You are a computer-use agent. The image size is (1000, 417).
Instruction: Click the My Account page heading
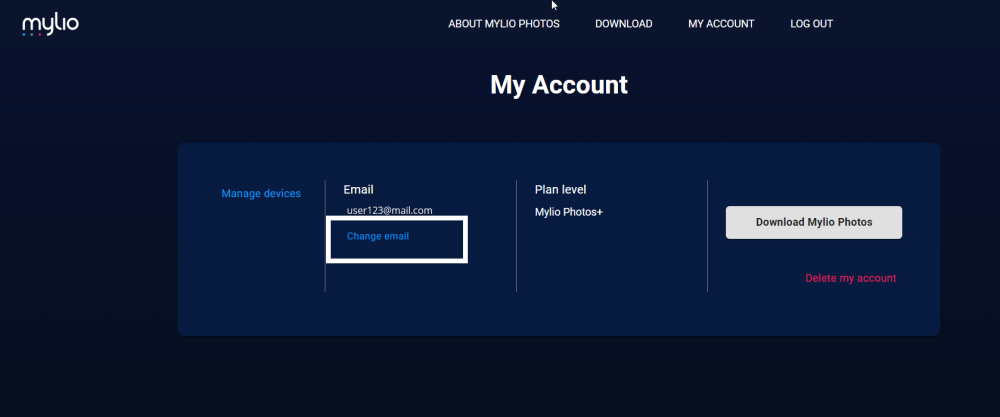coord(559,85)
